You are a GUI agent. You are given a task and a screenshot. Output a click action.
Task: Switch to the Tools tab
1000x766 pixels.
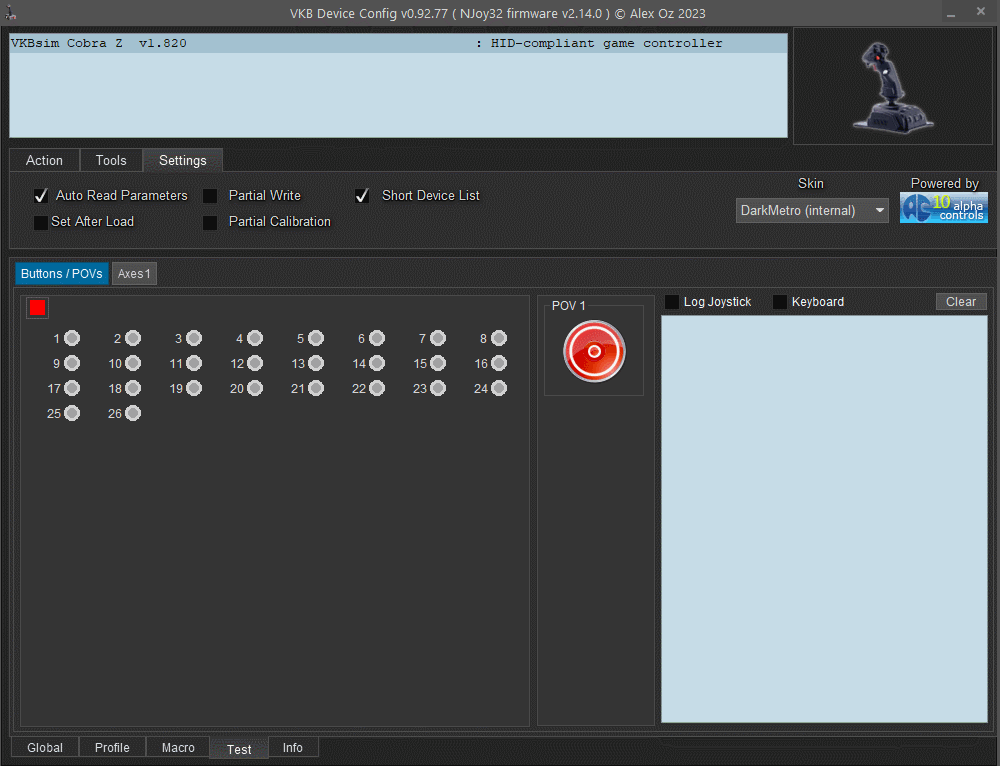(111, 160)
